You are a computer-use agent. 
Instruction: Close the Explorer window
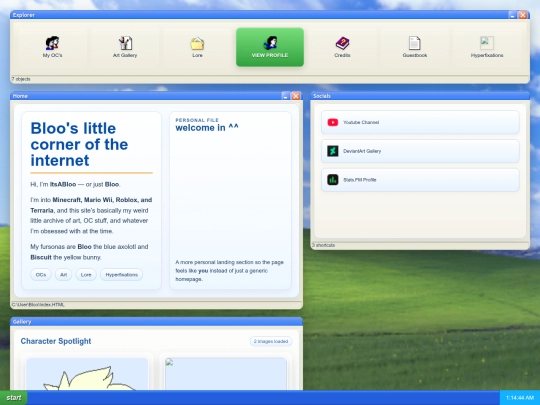523,15
